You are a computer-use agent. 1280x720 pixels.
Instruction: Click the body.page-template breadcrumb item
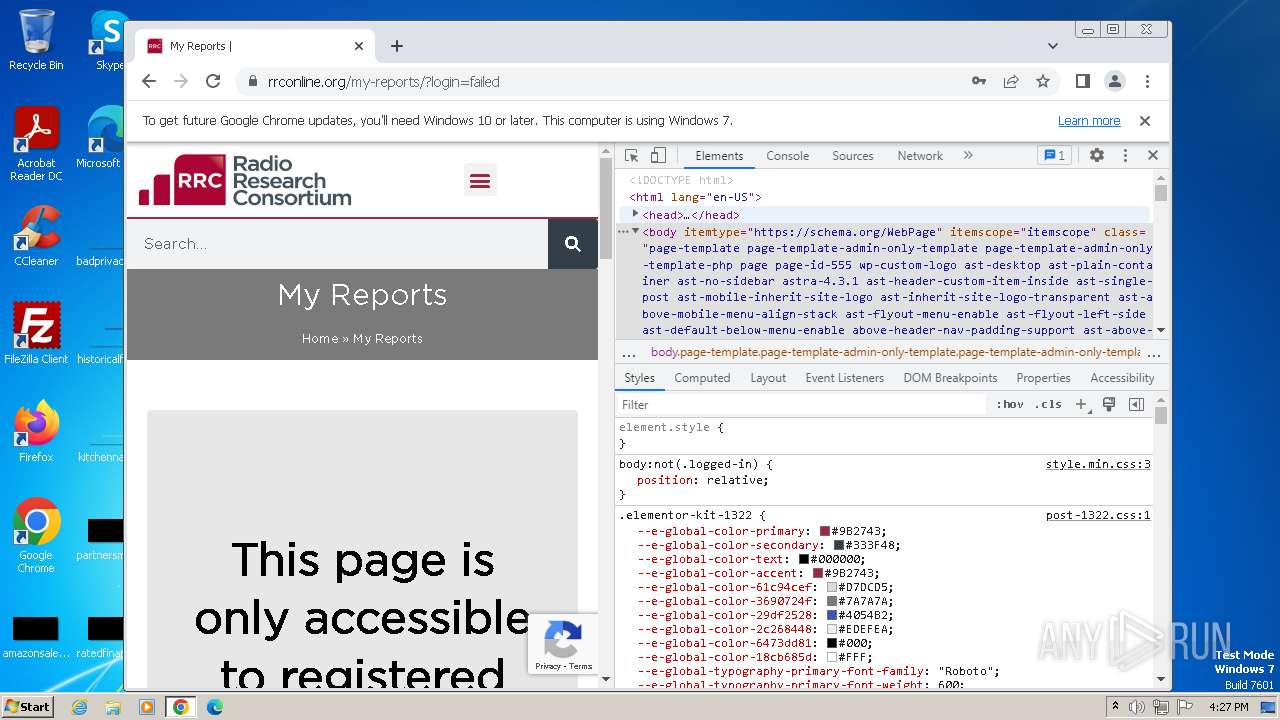[895, 352]
